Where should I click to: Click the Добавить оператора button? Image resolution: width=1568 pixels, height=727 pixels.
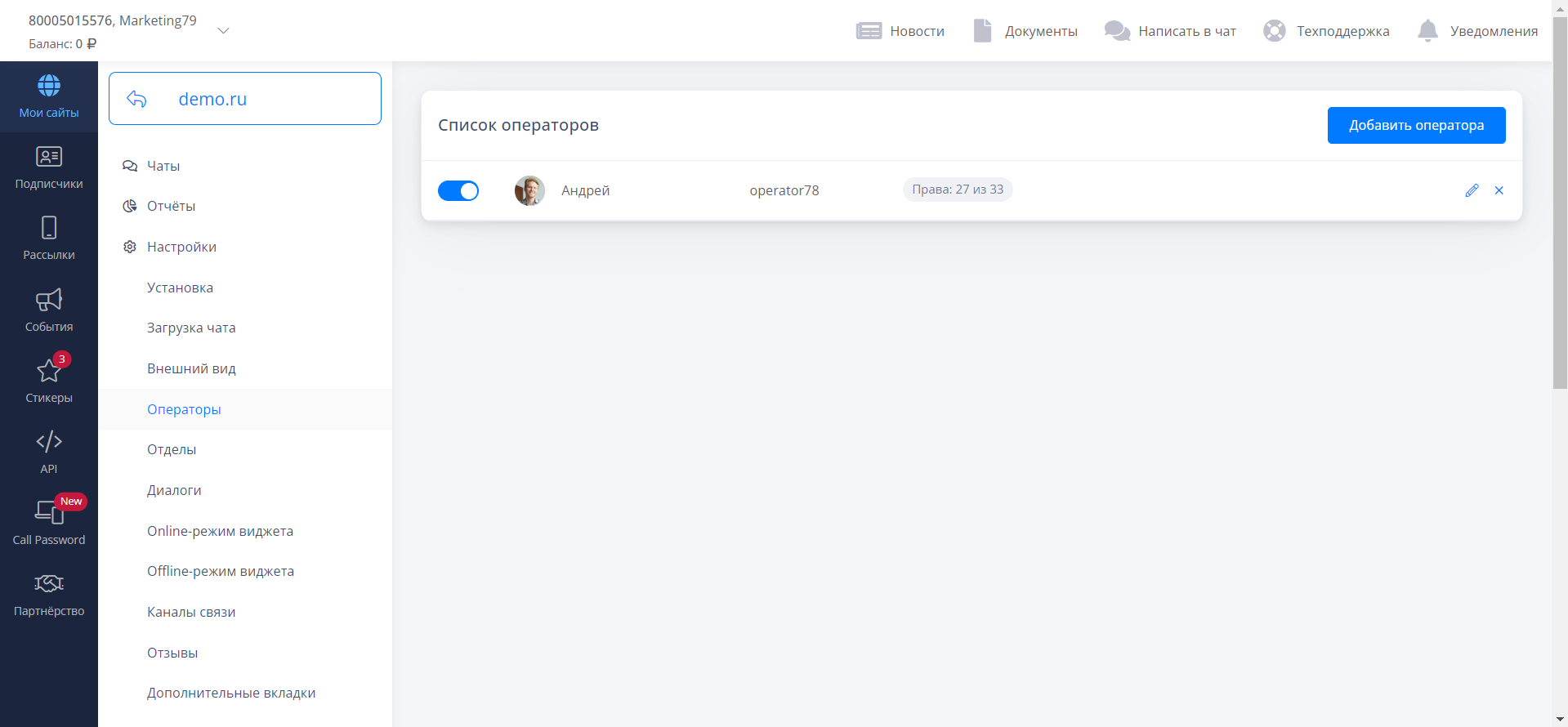1416,125
